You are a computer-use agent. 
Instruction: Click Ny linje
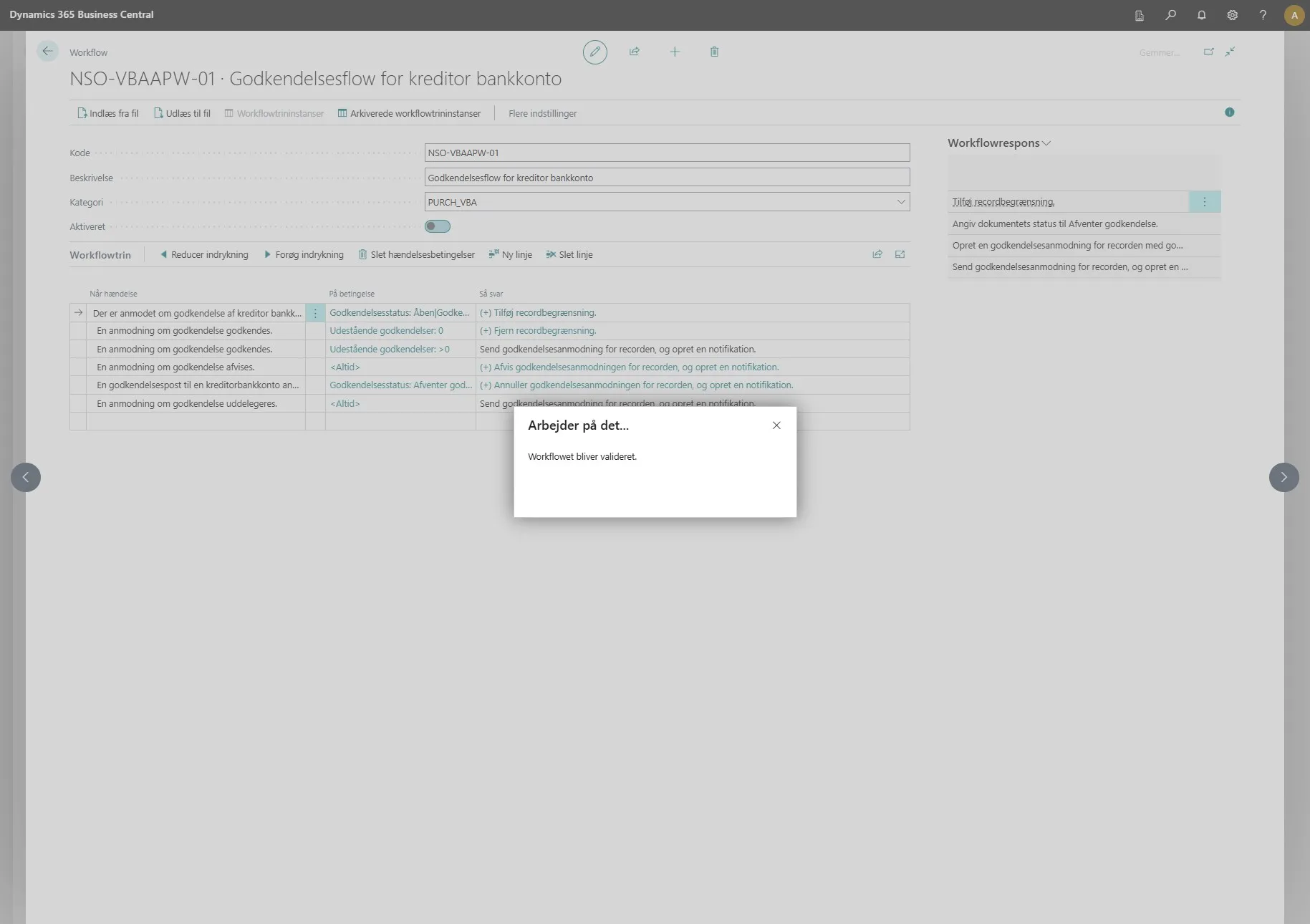[511, 254]
